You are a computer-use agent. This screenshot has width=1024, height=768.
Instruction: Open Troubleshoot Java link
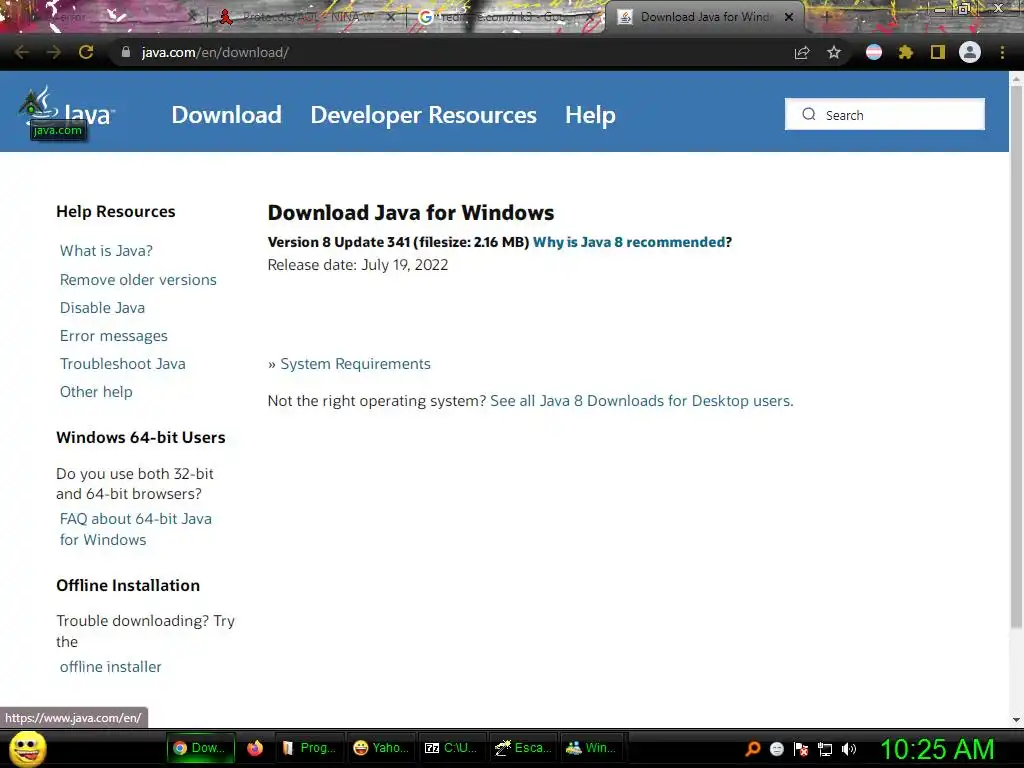(122, 364)
